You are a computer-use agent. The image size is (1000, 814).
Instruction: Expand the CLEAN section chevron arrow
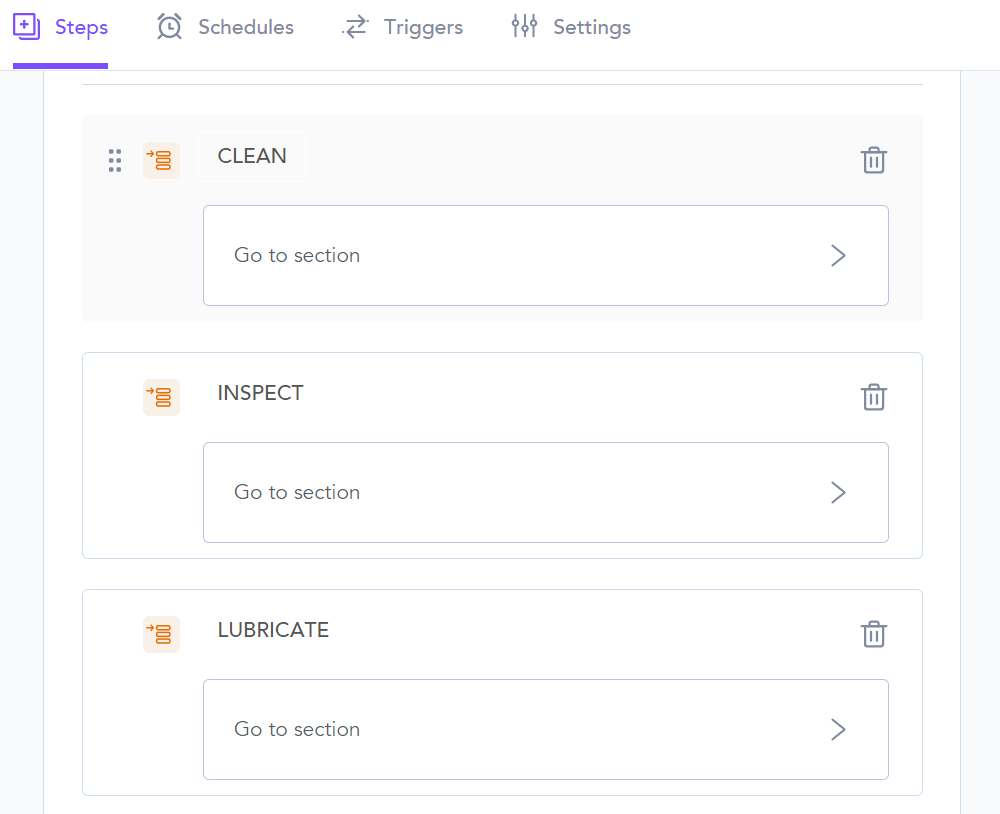pyautogui.click(x=838, y=255)
